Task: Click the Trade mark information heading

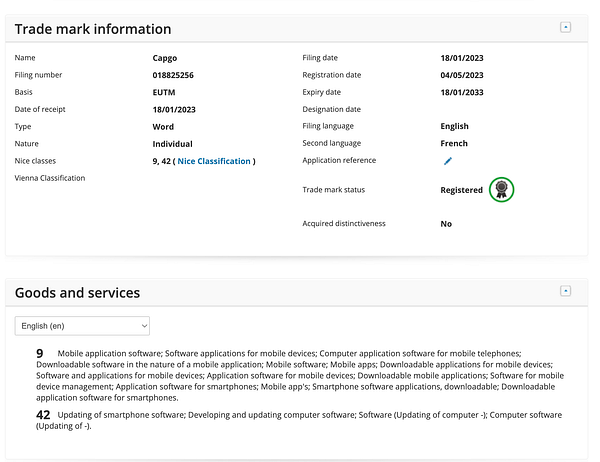Action: [92, 29]
